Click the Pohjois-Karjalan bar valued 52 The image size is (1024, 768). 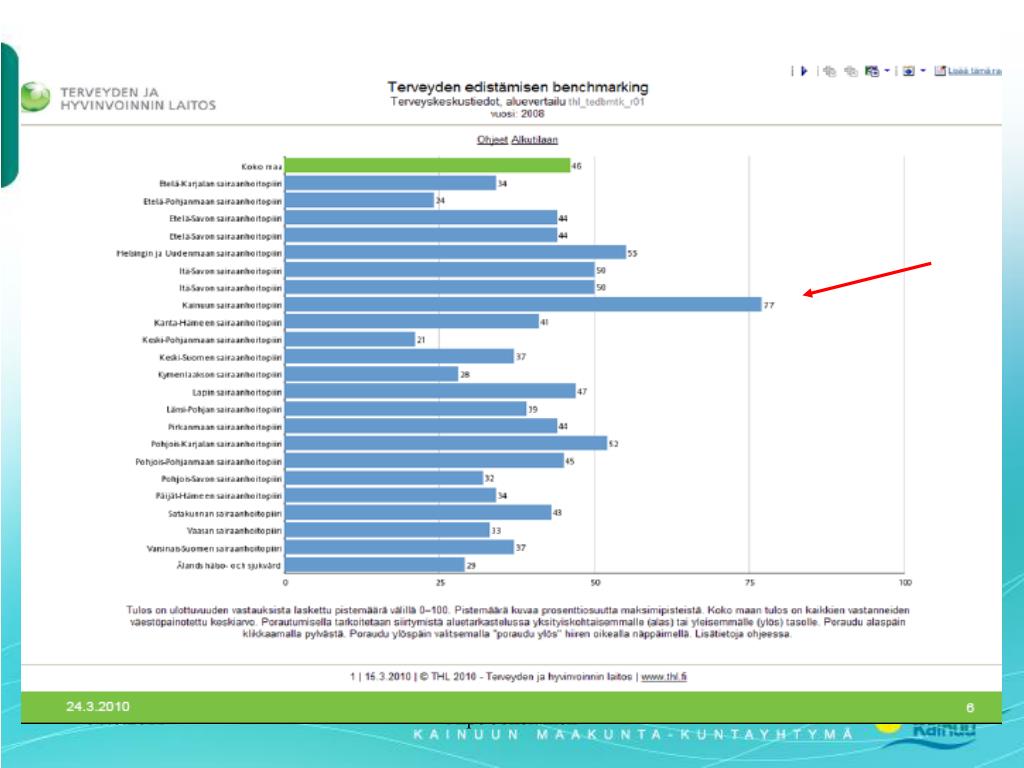tap(446, 443)
